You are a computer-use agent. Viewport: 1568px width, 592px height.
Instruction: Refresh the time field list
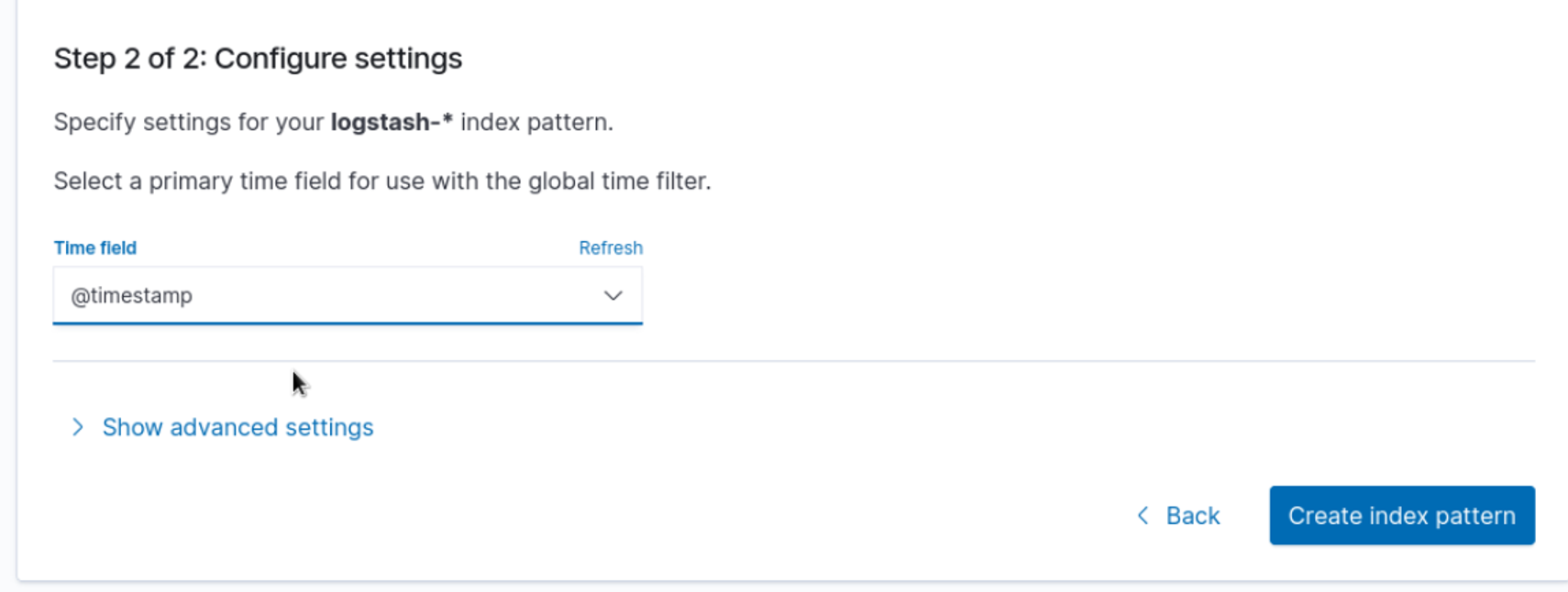[x=611, y=247]
